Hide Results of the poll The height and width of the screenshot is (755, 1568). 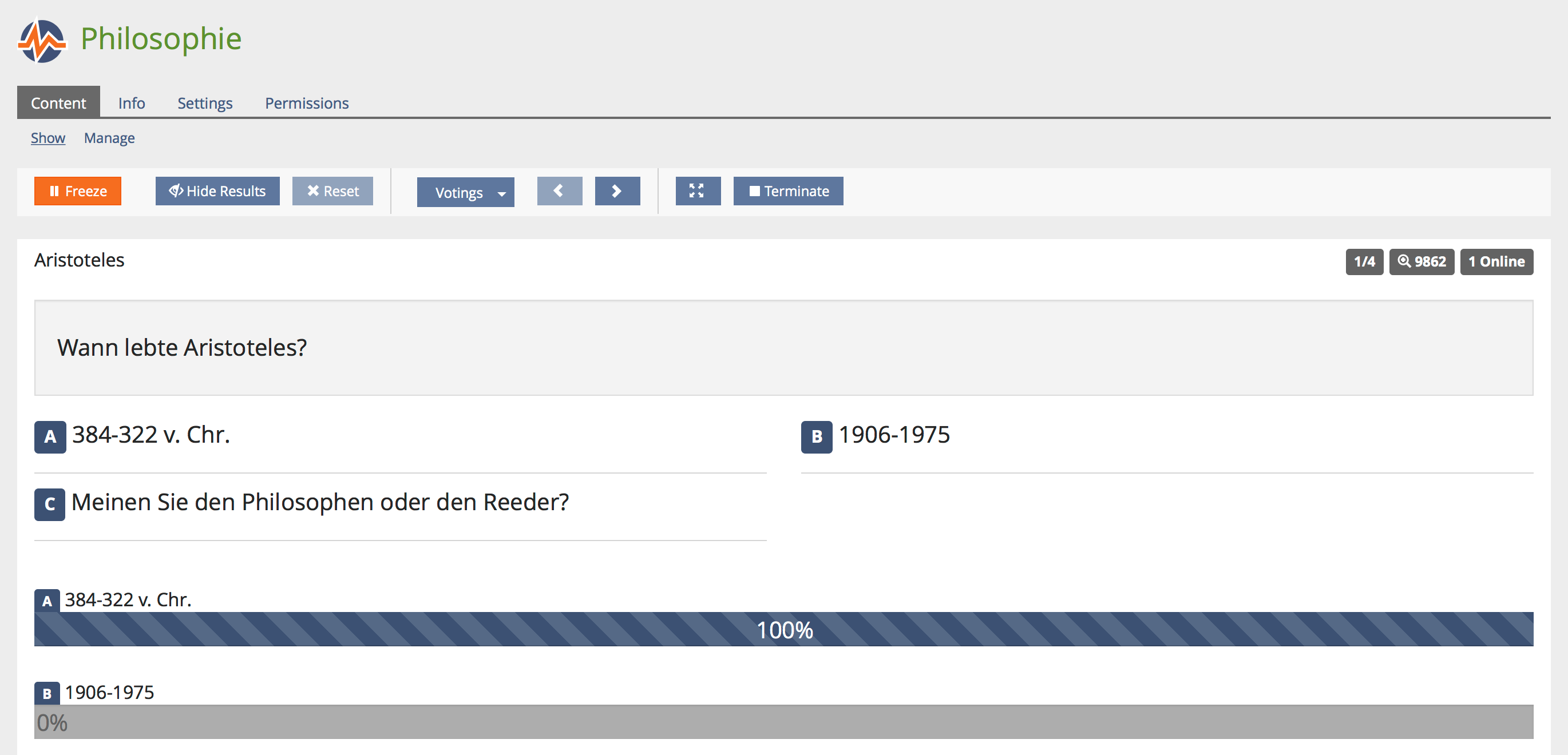pos(217,191)
